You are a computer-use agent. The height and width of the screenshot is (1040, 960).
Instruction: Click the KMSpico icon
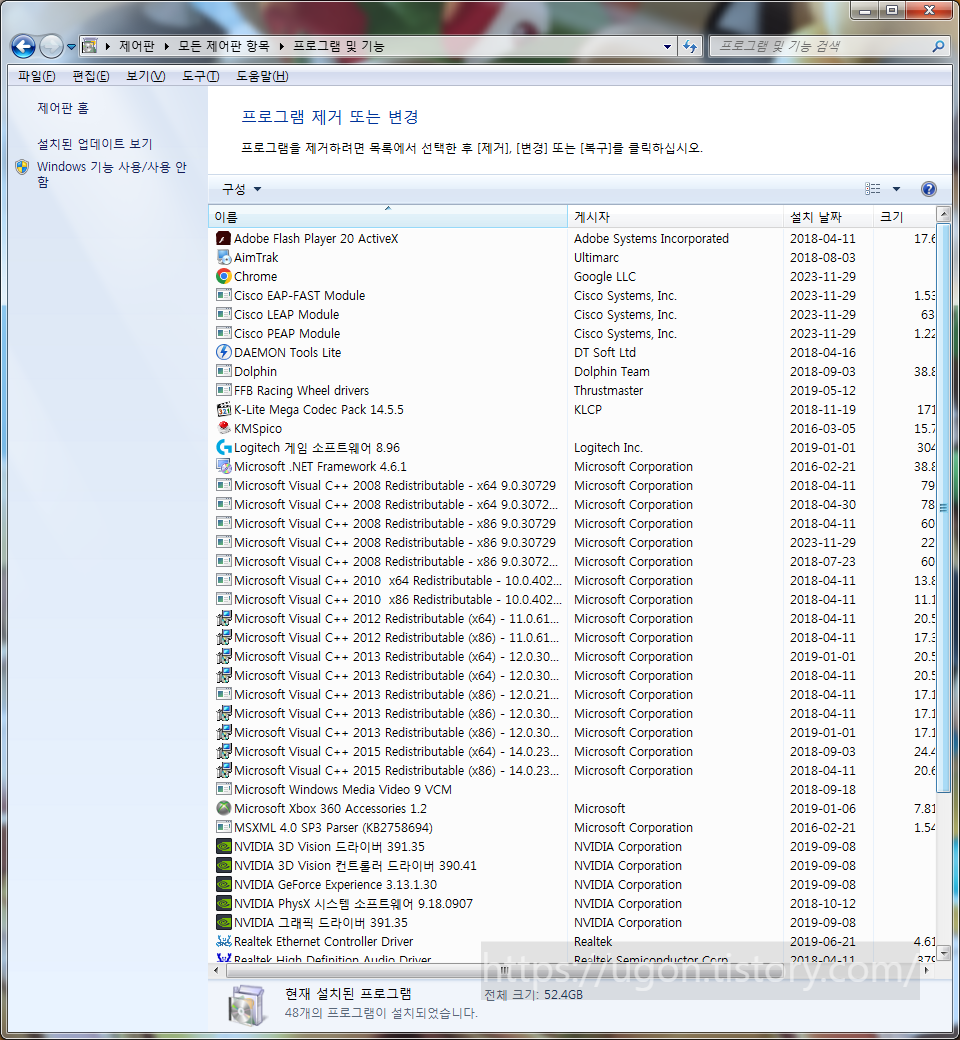point(224,428)
